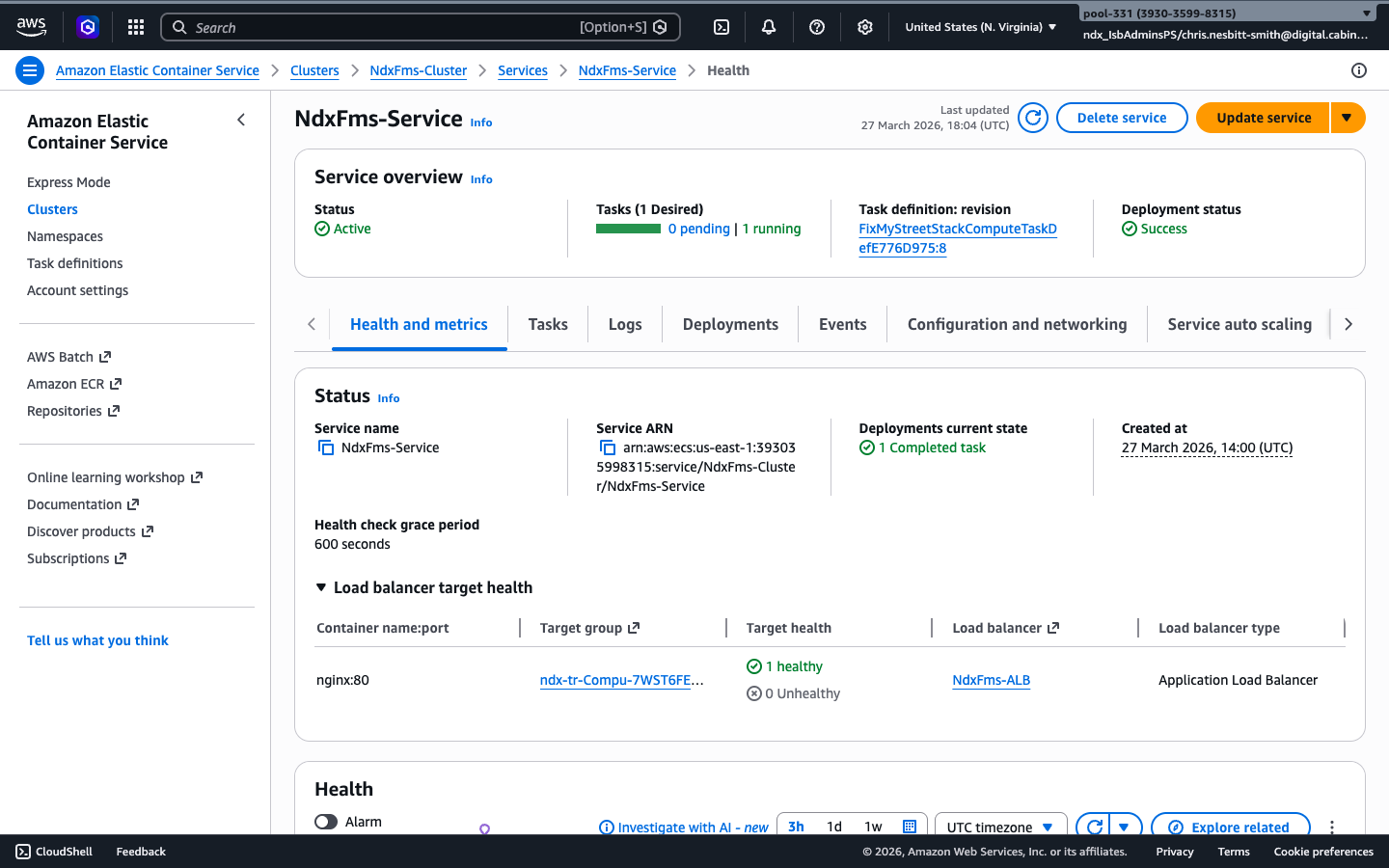This screenshot has width=1389, height=868.
Task: Open the Update service dropdown arrow
Action: 1348,117
